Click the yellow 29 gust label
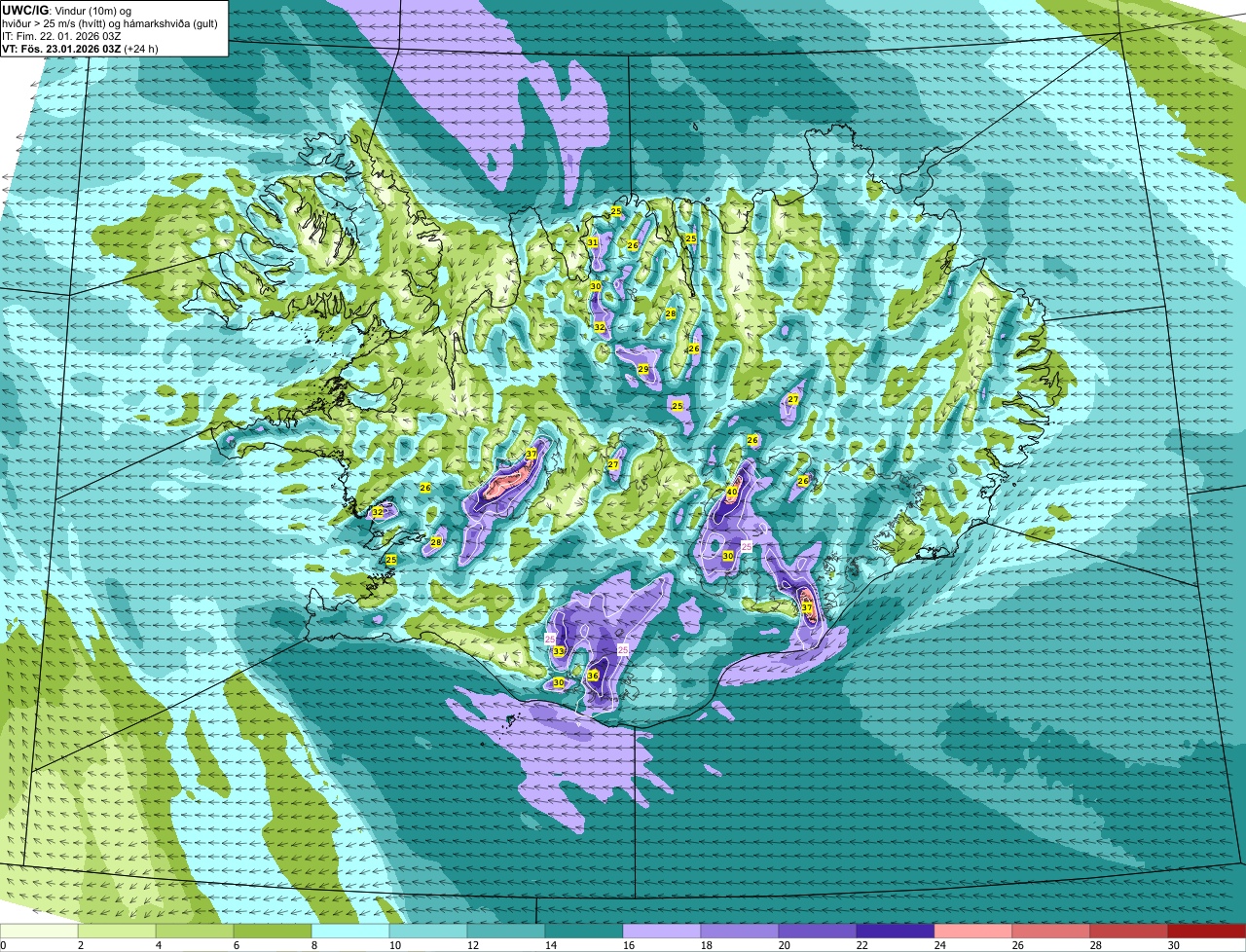Viewport: 1246px width, 952px height. (x=642, y=369)
